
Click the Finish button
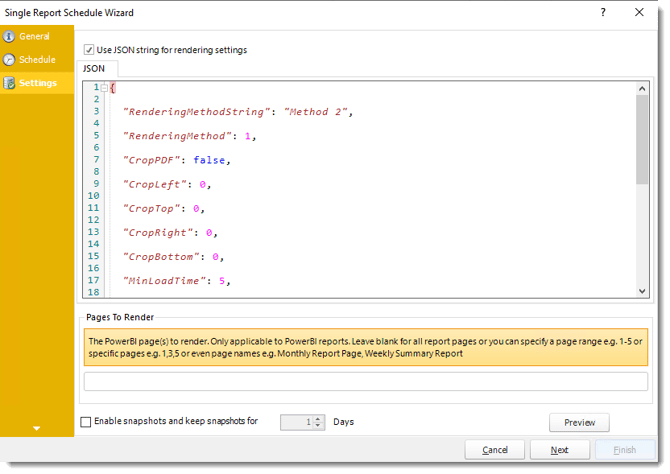click(x=625, y=450)
